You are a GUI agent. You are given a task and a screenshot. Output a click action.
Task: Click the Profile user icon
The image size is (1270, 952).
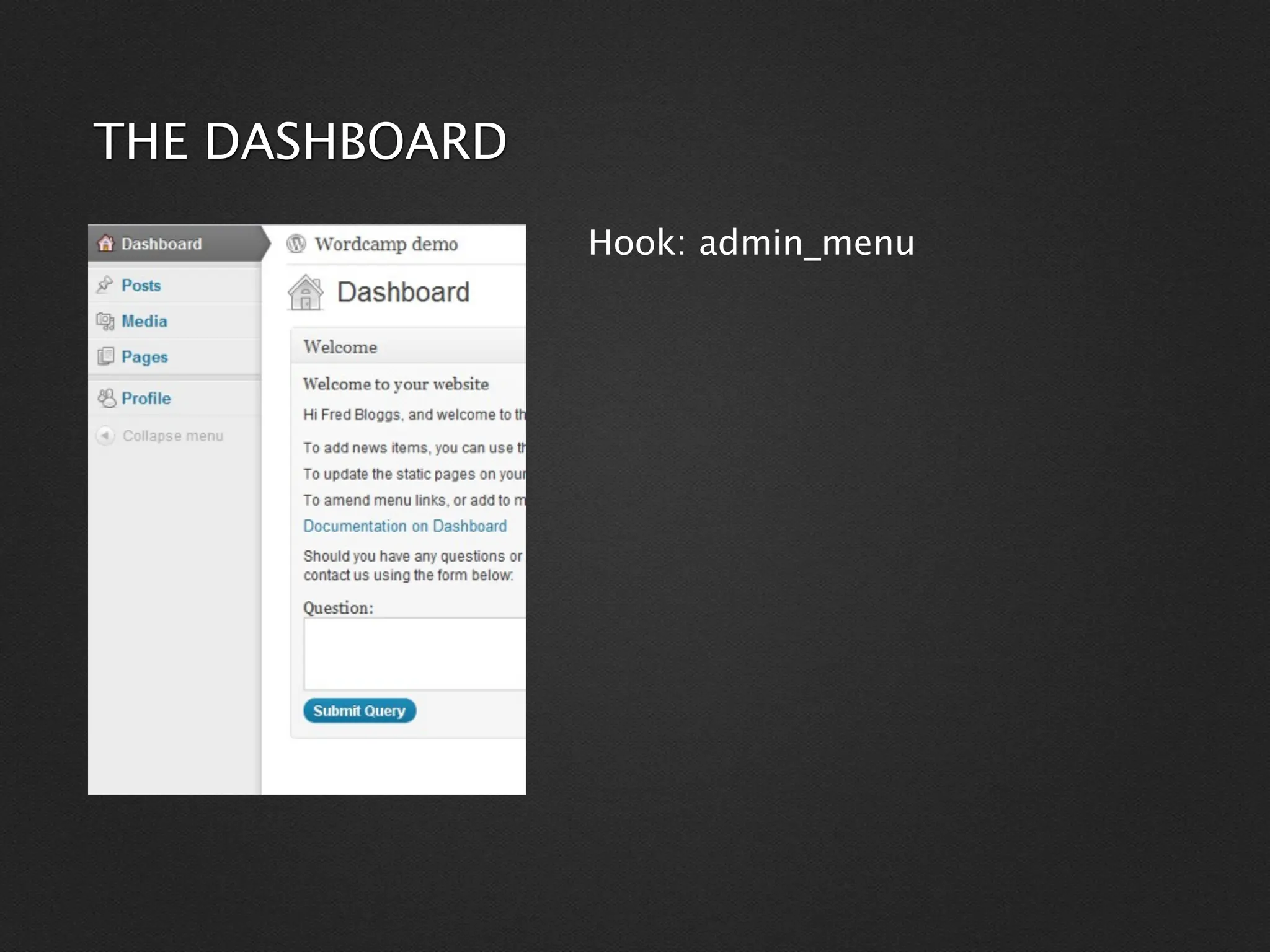tap(107, 398)
